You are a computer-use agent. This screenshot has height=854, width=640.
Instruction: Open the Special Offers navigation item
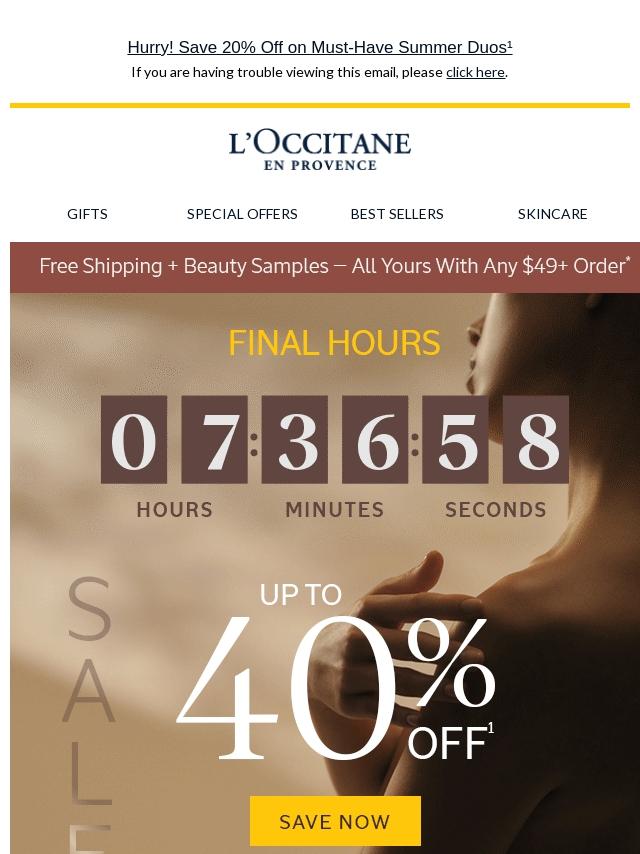click(242, 214)
